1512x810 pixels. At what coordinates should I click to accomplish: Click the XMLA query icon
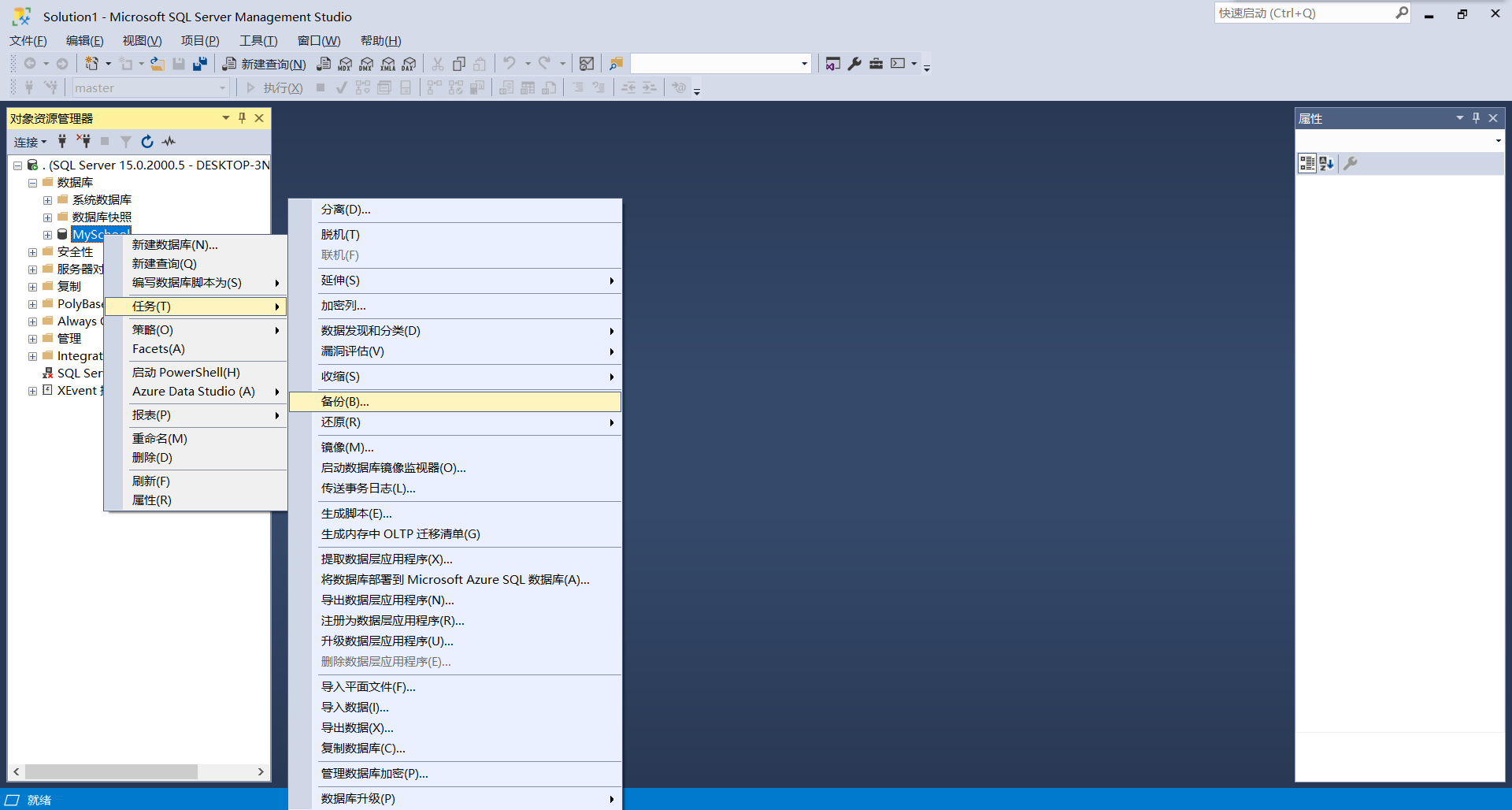(388, 64)
